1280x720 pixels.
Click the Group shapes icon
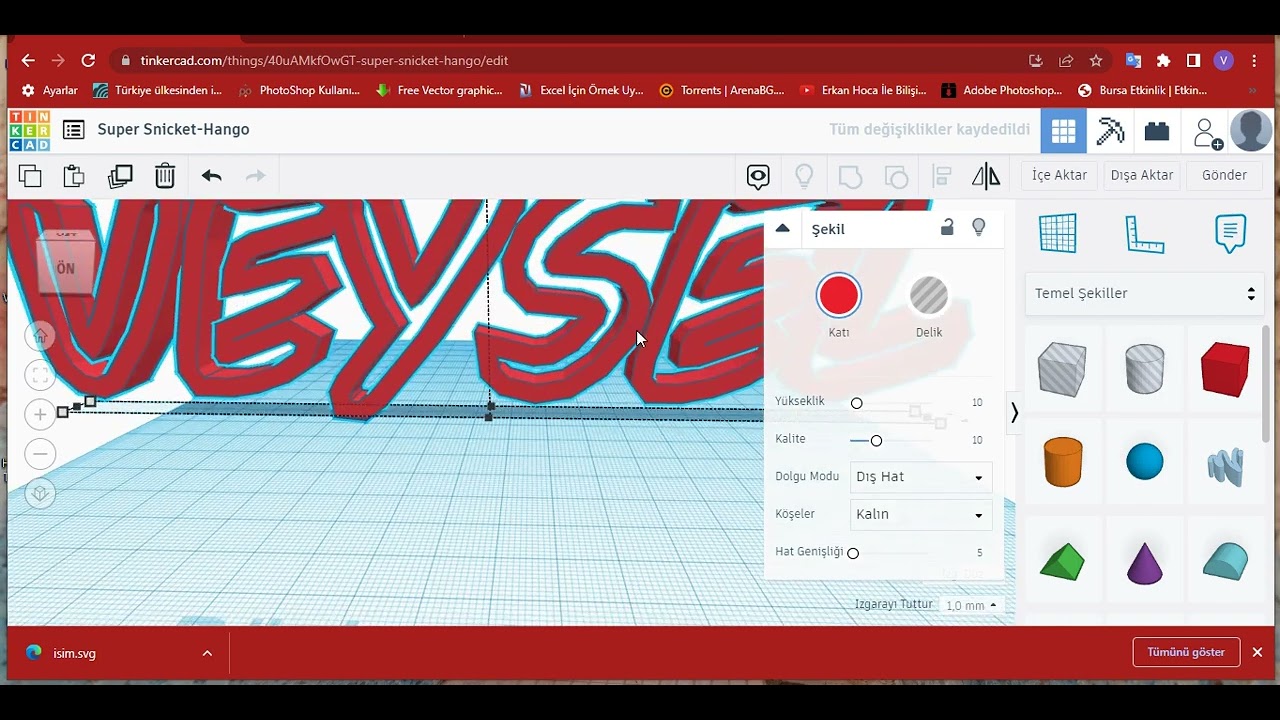[850, 177]
